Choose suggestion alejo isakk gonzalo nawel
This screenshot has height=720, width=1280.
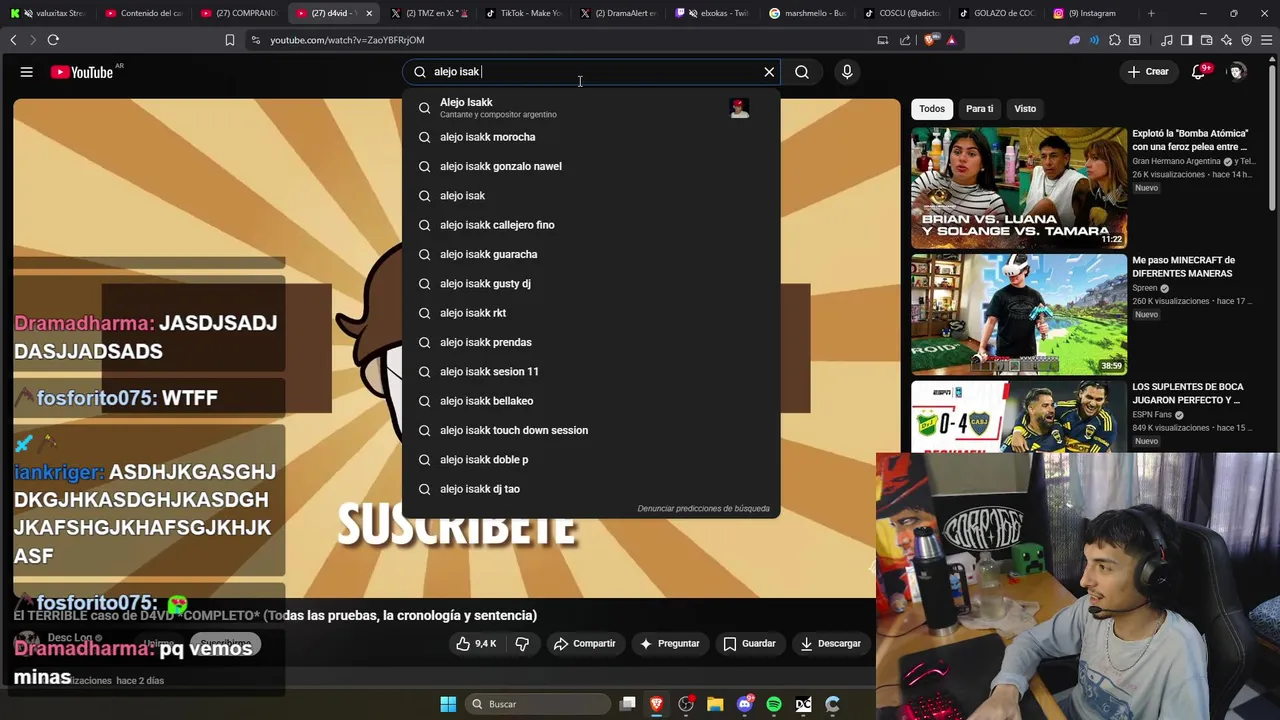tap(590, 166)
